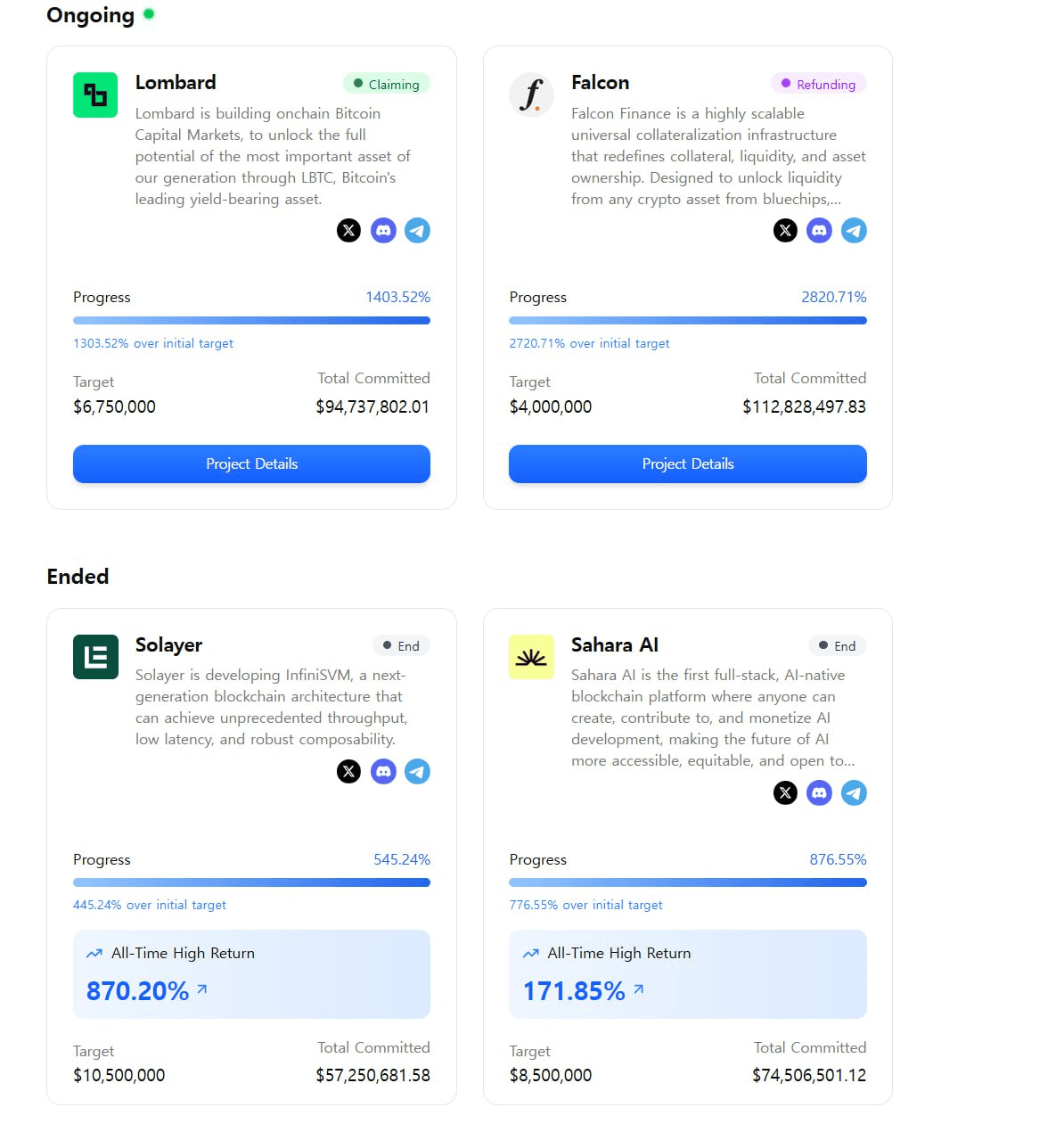
Task: Open Sahara AI's X (Twitter) icon
Action: click(x=785, y=792)
